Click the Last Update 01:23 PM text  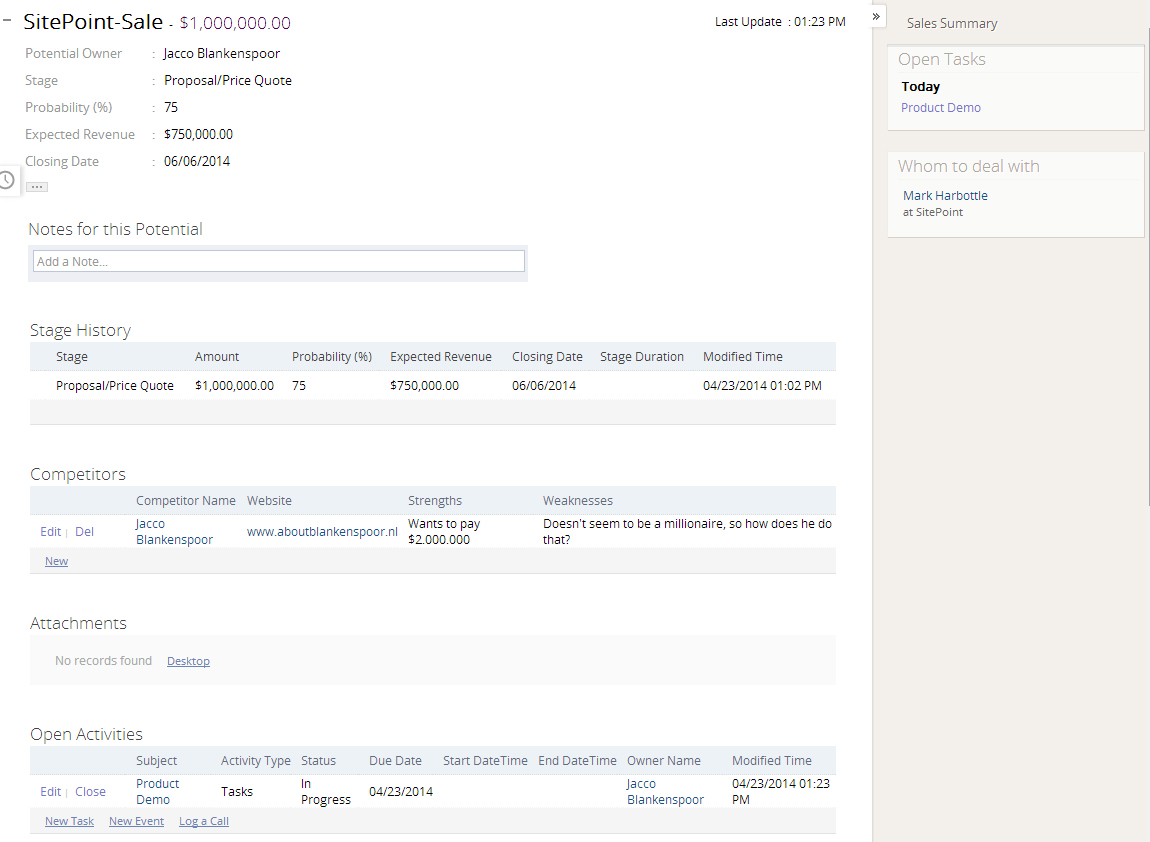(780, 22)
